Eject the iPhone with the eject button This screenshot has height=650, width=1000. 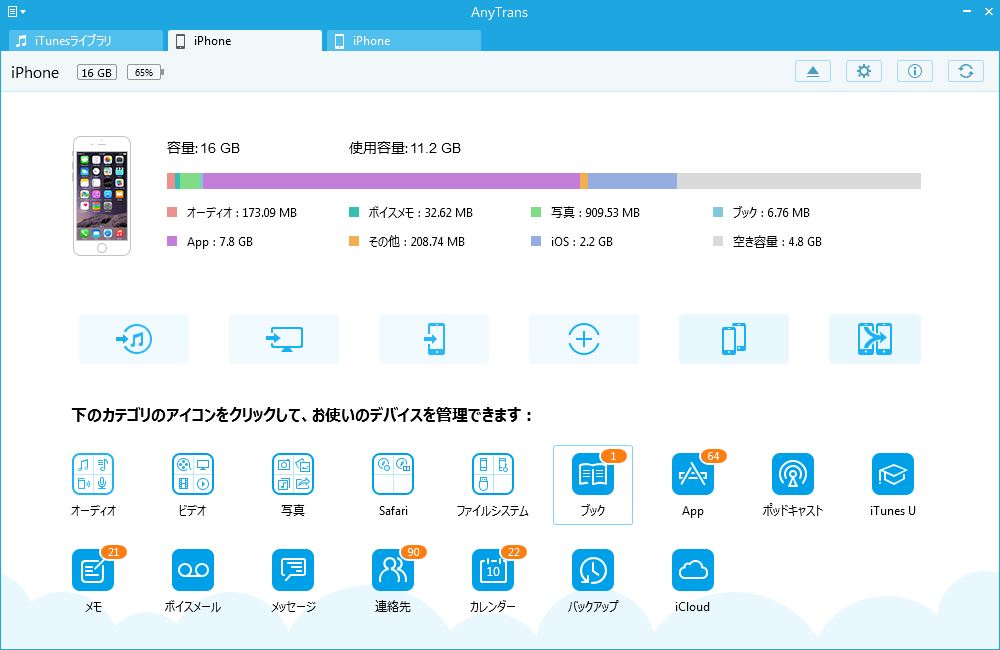click(x=812, y=71)
